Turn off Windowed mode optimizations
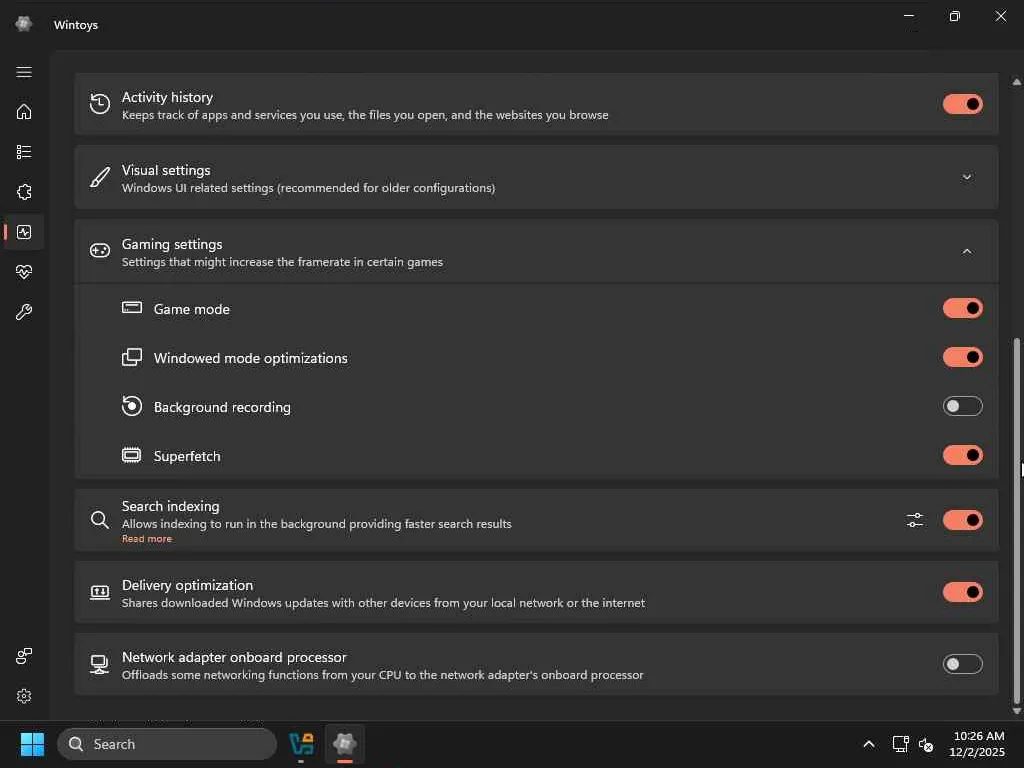Image resolution: width=1024 pixels, height=768 pixels. click(x=963, y=357)
